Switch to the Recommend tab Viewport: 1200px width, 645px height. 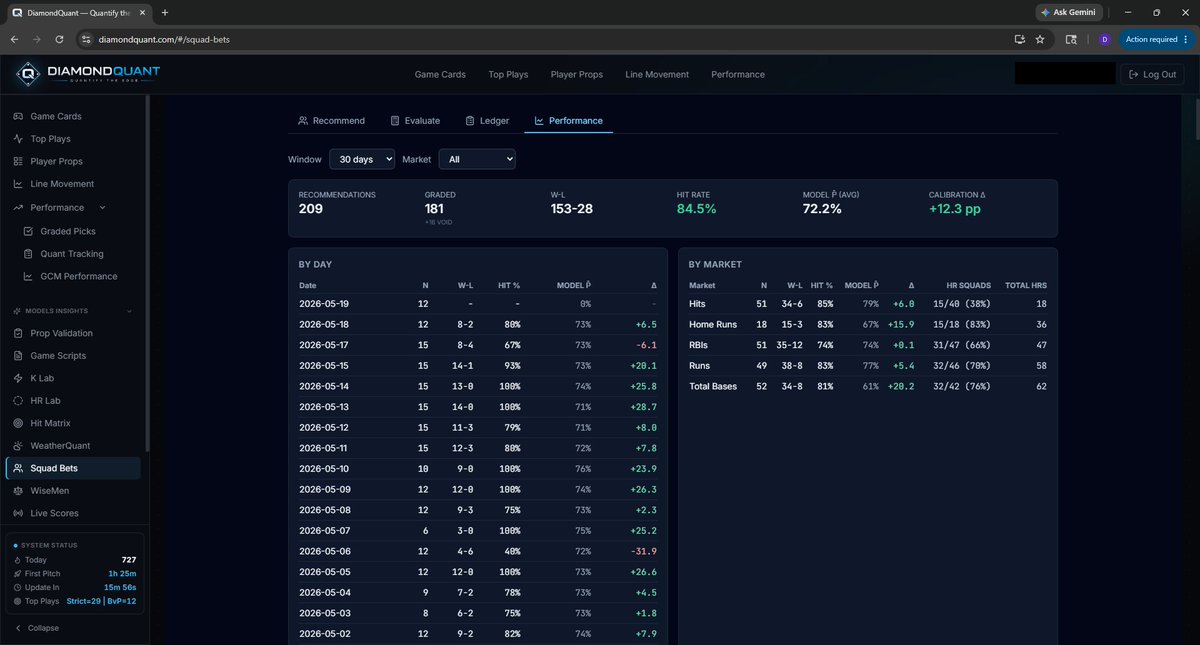(x=331, y=121)
